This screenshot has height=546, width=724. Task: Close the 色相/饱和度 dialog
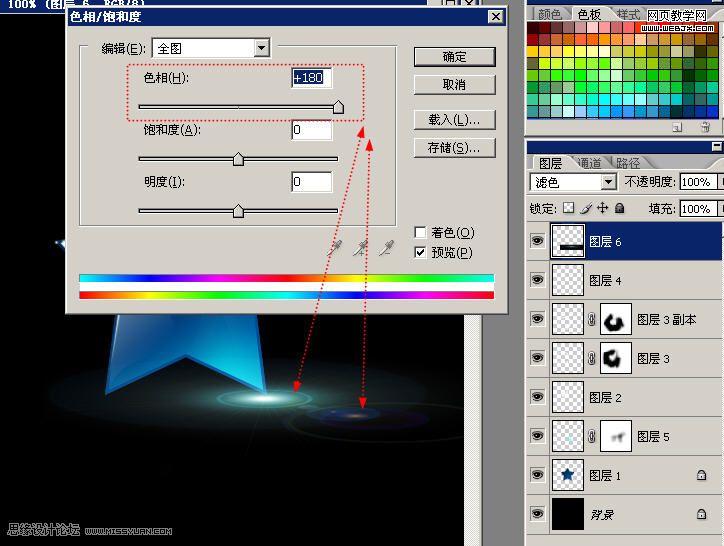(495, 17)
